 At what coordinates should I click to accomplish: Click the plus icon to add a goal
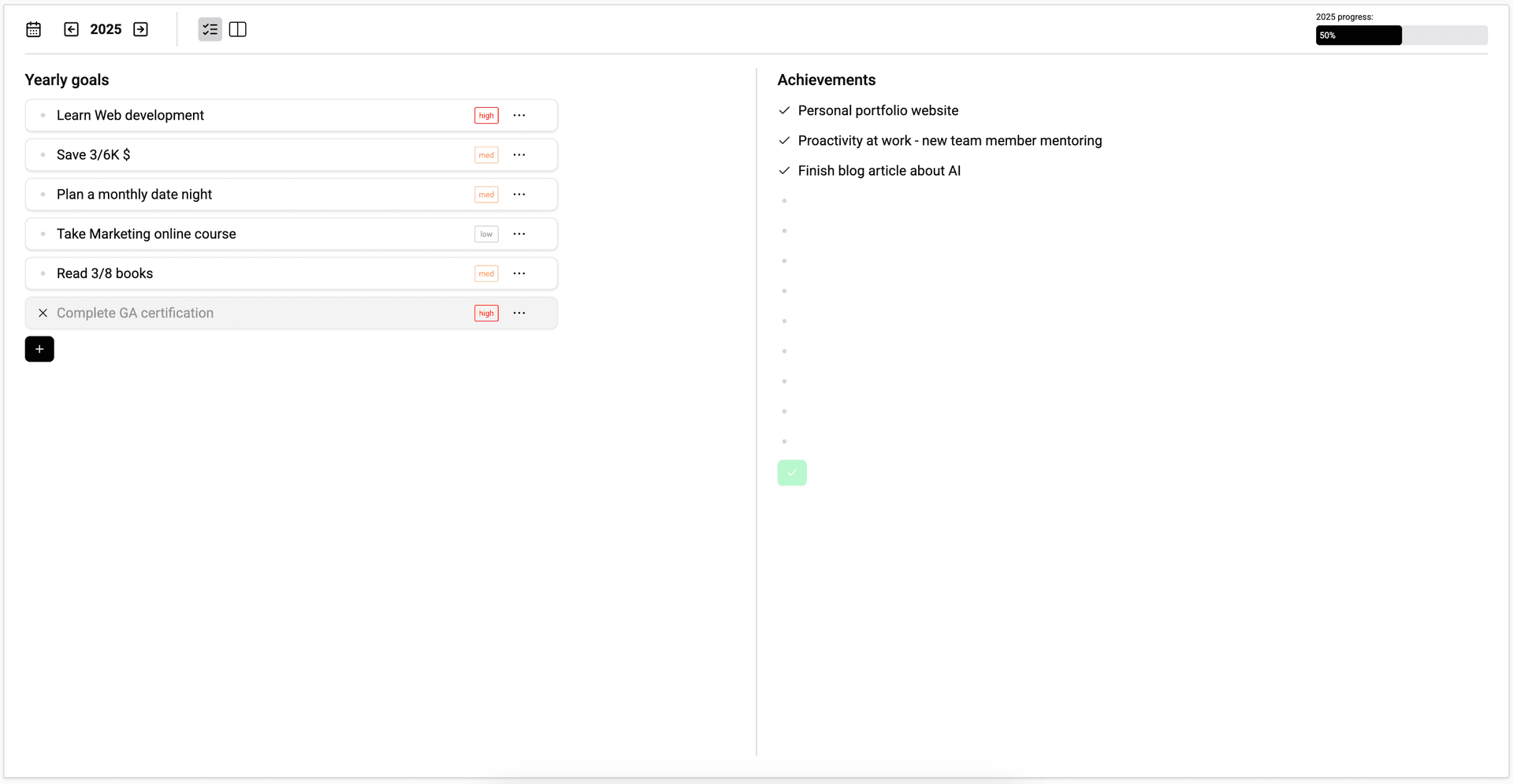[x=39, y=349]
